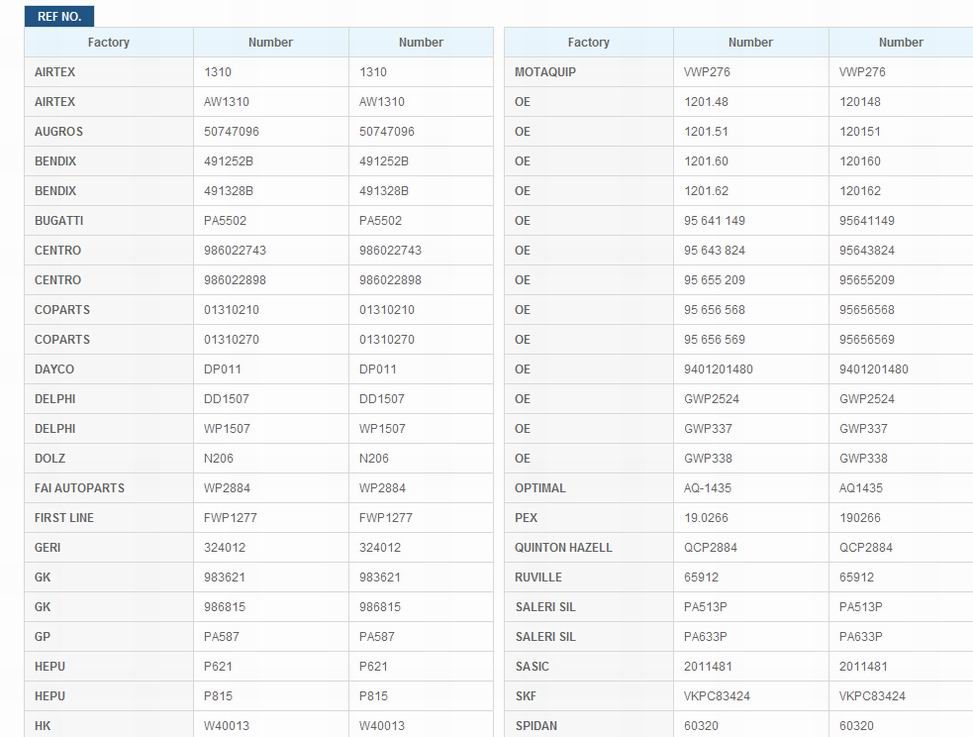Click the number 1201.60
This screenshot has height=737, width=973.
coord(706,161)
